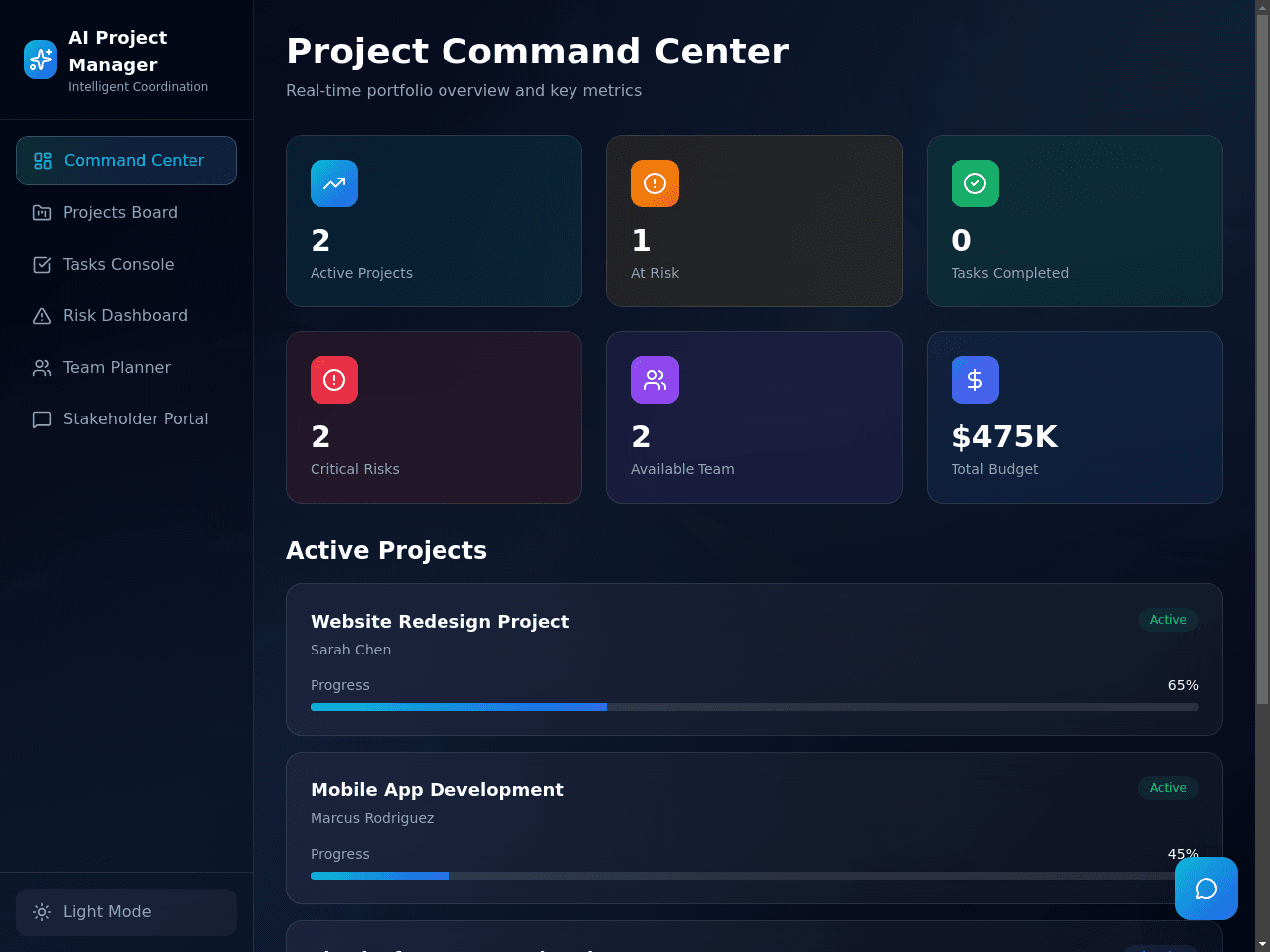Click the purple Available Team users icon
This screenshot has width=1270, height=952.
coord(655,380)
